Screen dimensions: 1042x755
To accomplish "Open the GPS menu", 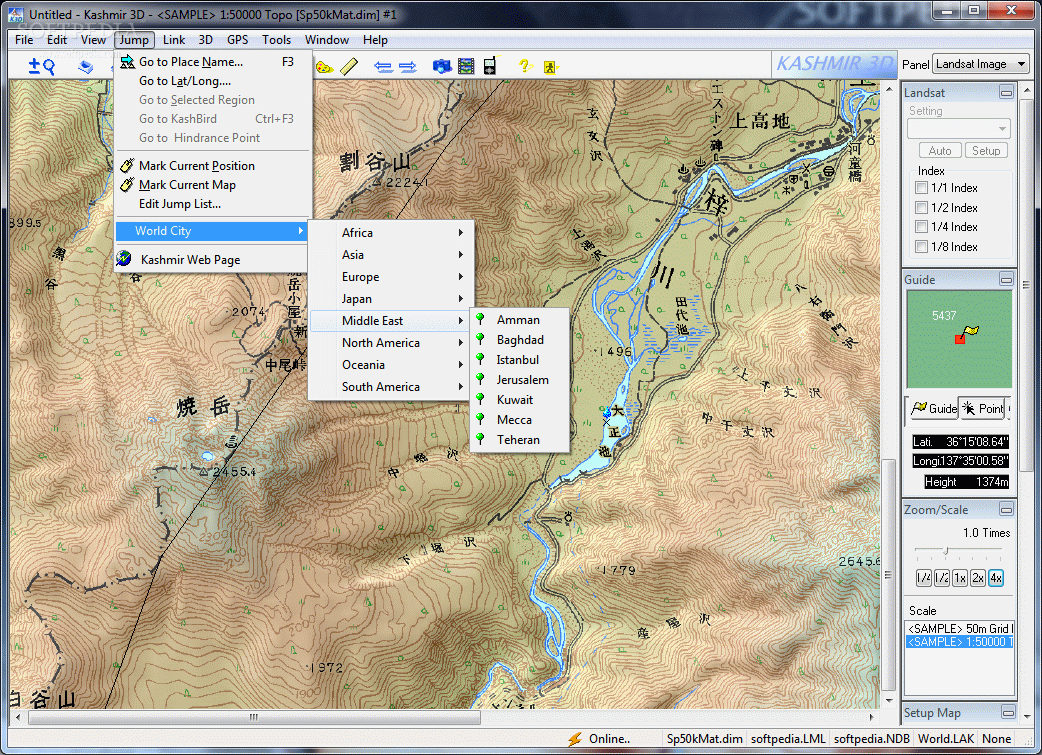I will pos(237,40).
